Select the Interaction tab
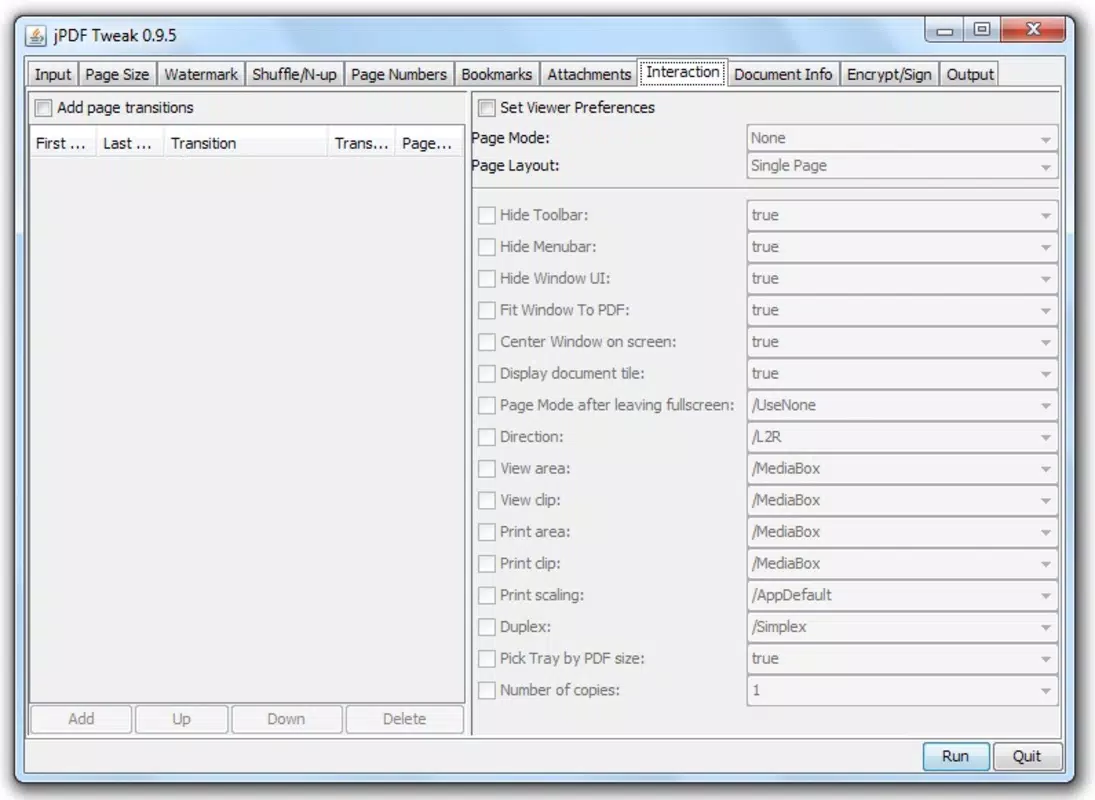Image resolution: width=1095 pixels, height=800 pixels. point(682,72)
